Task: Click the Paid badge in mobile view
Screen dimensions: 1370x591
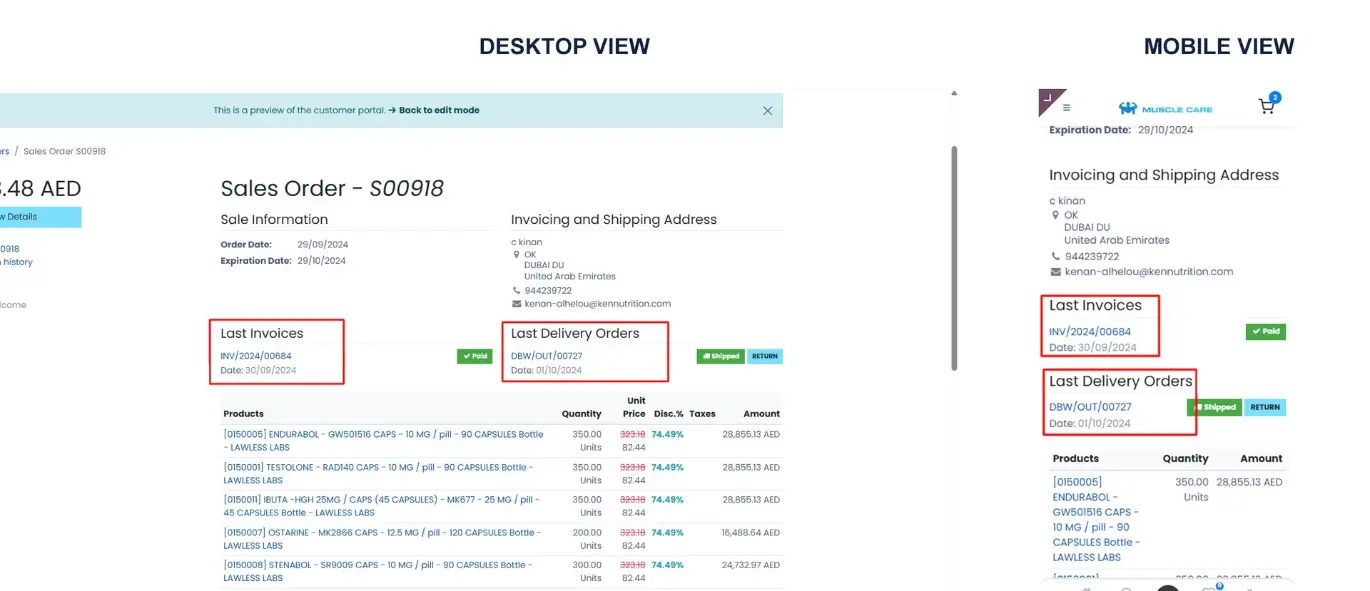Action: coord(1265,332)
